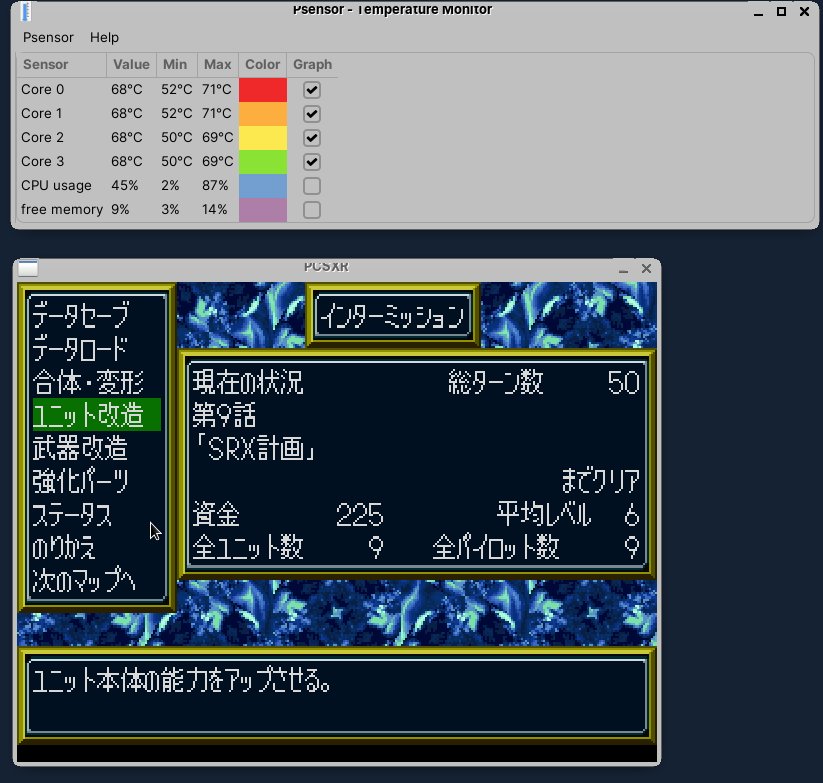Toggle graph checkbox for Core 0
823x783 pixels.
(312, 90)
